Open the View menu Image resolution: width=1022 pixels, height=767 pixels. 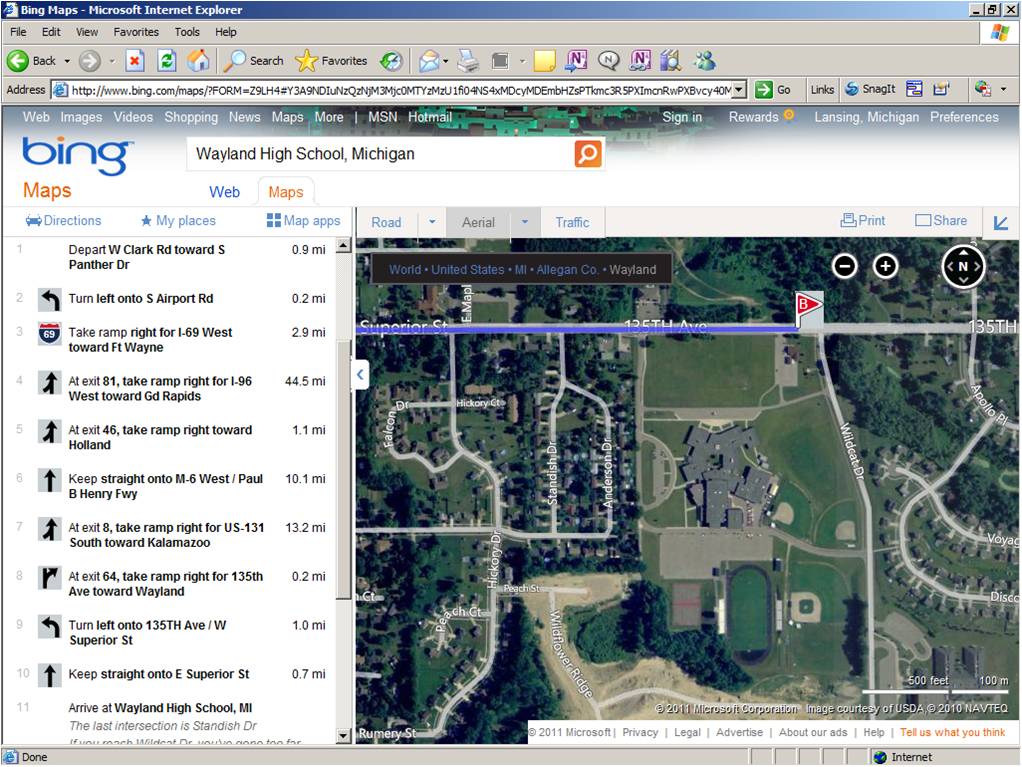tap(87, 32)
